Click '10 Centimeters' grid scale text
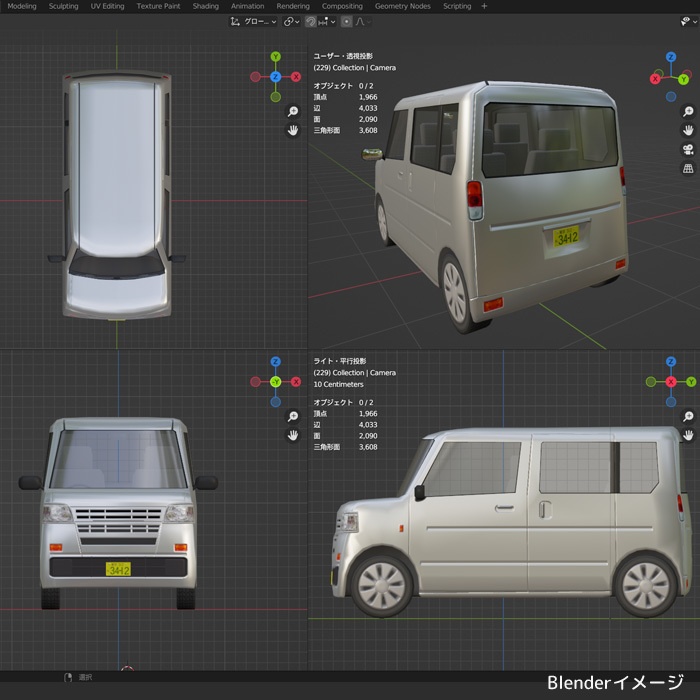Screen dimensions: 700x700 338,384
